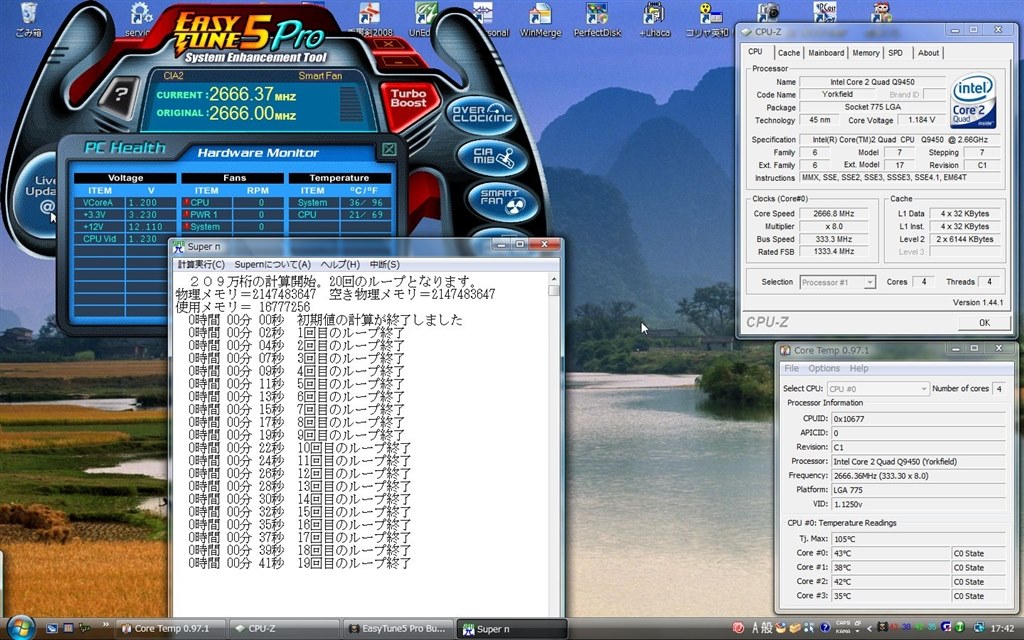Click the OK button in CPU-Z
1024x640 pixels.
coord(984,323)
